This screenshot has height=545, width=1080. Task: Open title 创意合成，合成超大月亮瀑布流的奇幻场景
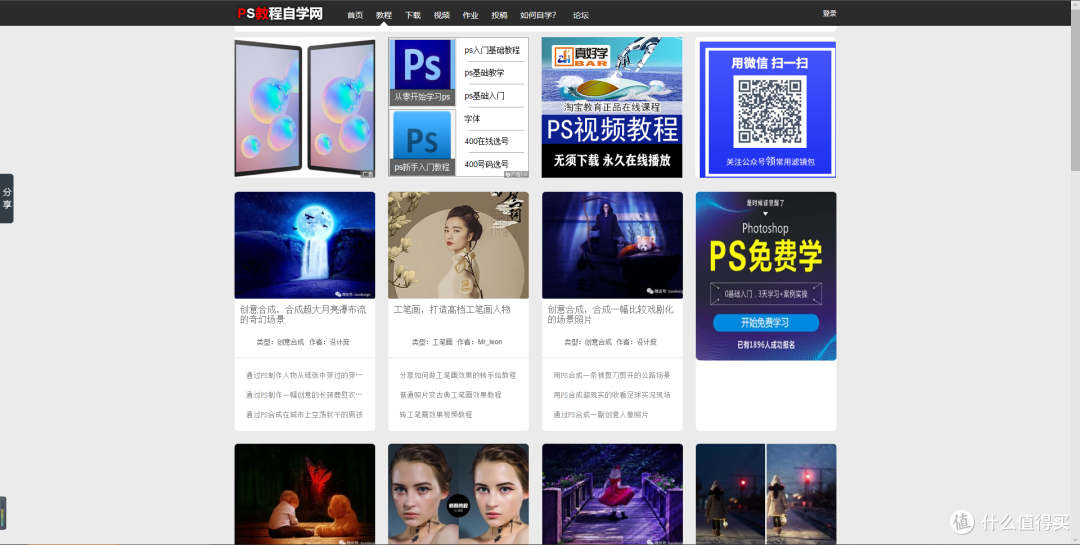(x=303, y=315)
